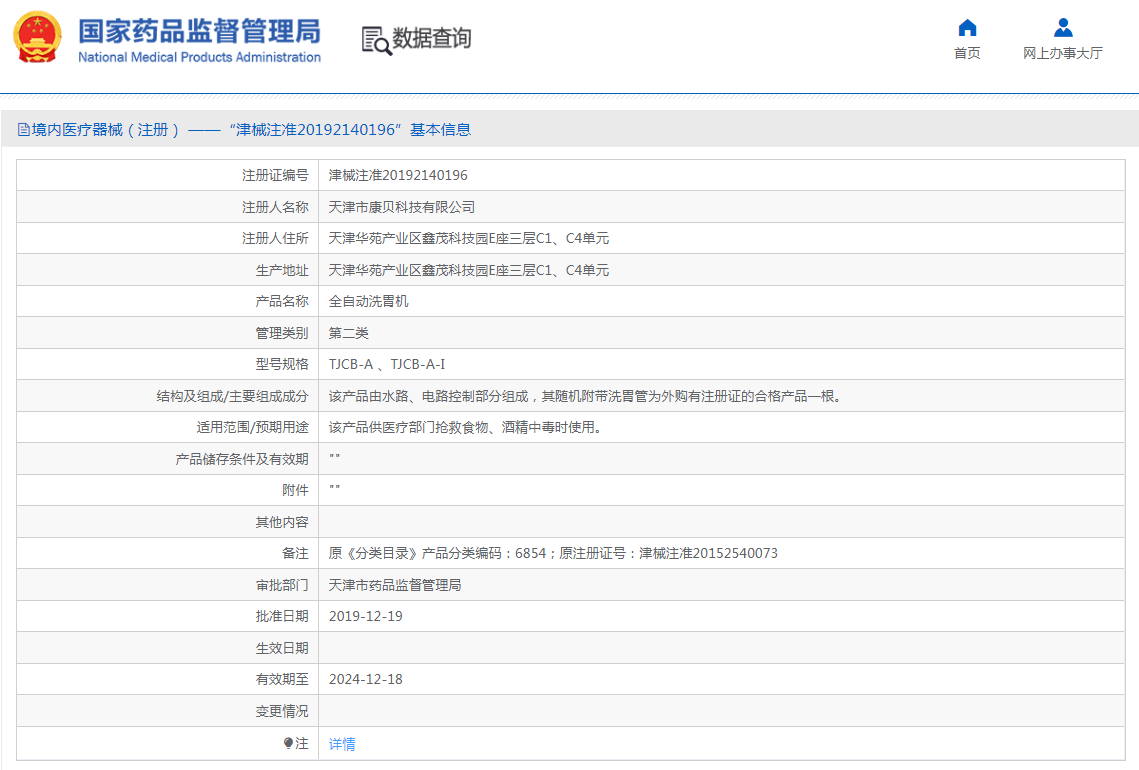Open the 详情 link
The image size is (1139, 770).
342,744
